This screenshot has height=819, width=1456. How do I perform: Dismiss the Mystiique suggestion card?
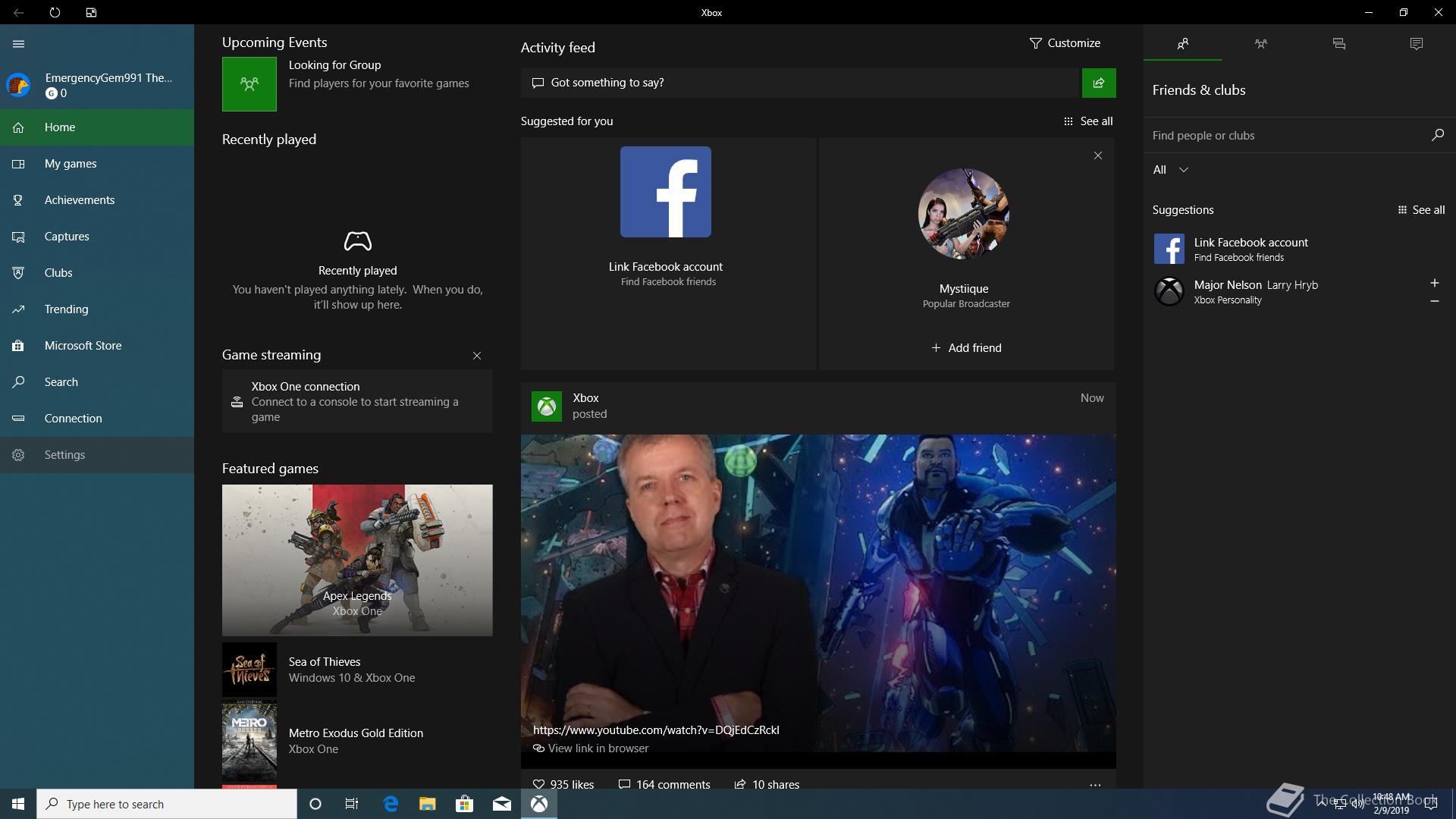pyautogui.click(x=1098, y=155)
